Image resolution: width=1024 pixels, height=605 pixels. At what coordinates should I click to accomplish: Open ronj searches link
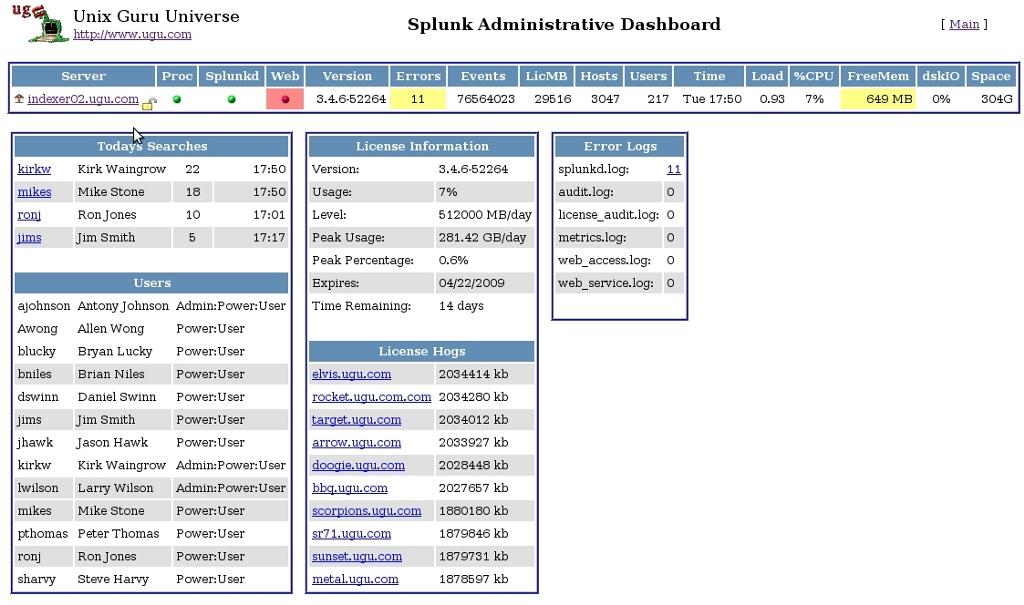[x=29, y=215]
